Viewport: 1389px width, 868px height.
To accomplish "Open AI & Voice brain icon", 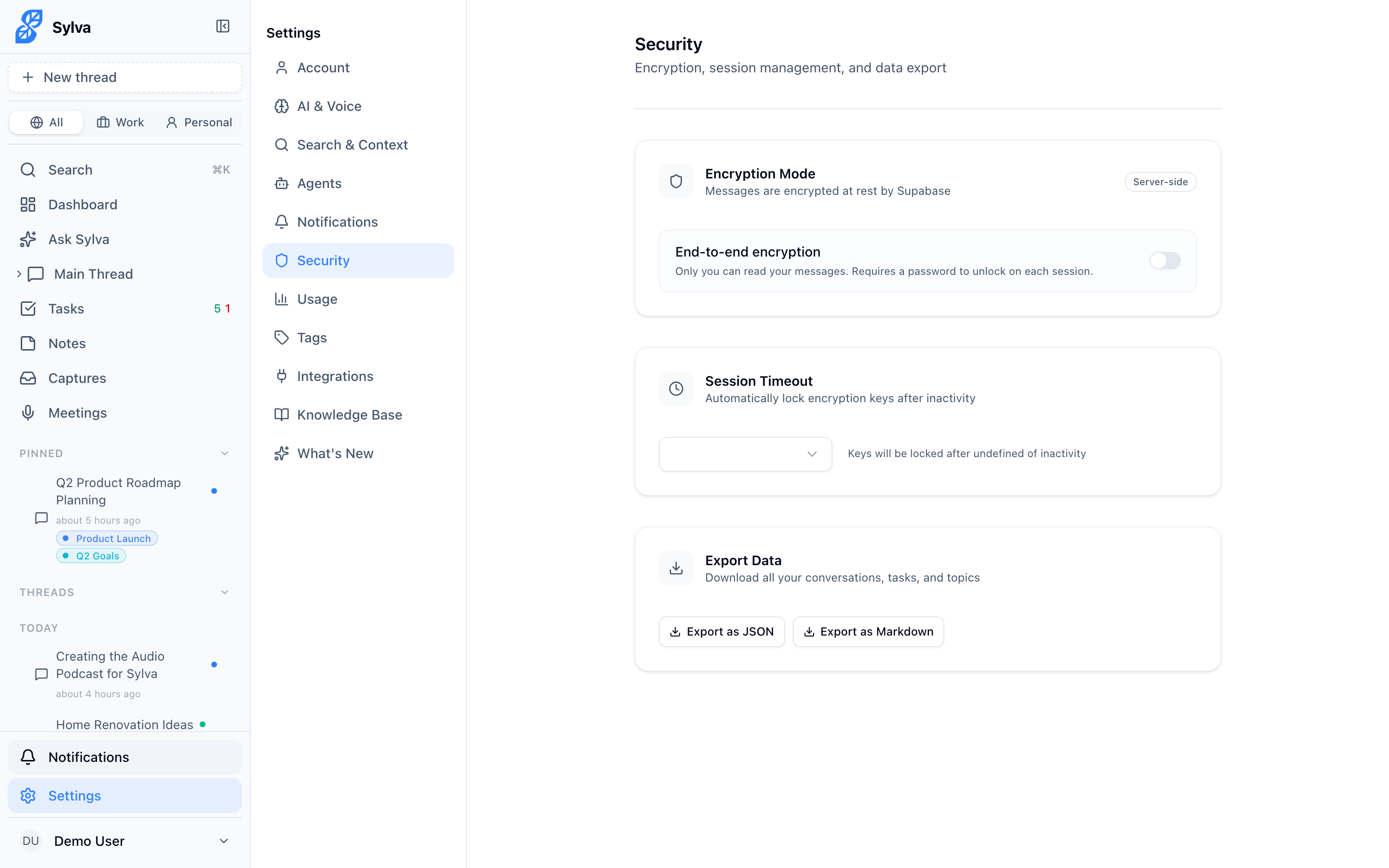I will [281, 106].
